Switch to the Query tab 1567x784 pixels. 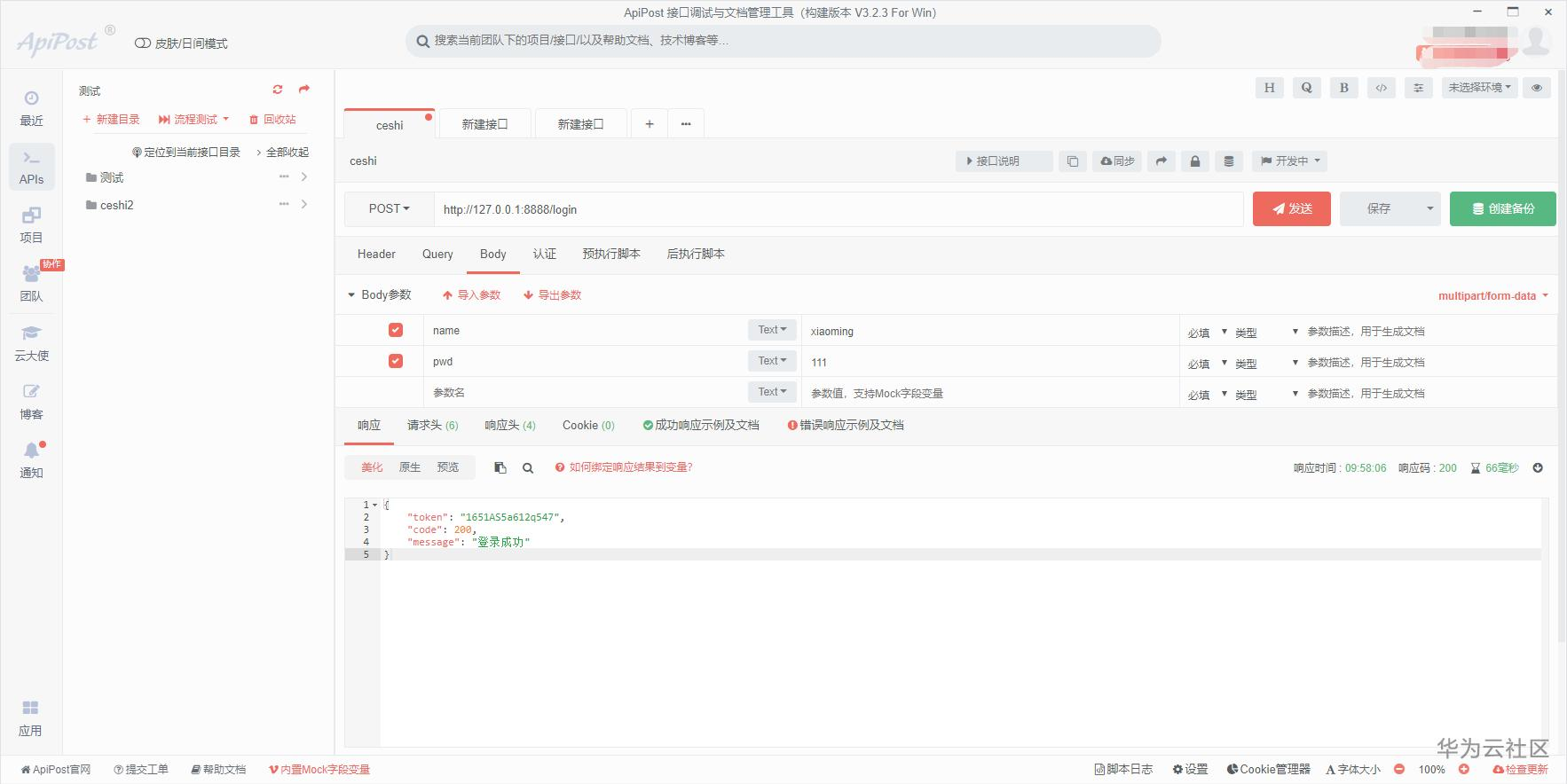pos(437,254)
